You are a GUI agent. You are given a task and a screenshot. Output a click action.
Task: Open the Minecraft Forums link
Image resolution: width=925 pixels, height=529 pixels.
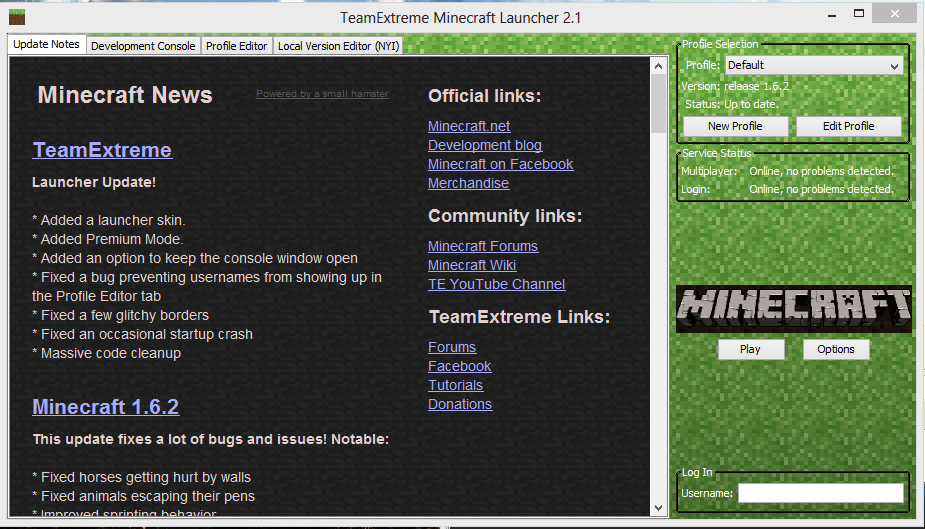pyautogui.click(x=483, y=246)
